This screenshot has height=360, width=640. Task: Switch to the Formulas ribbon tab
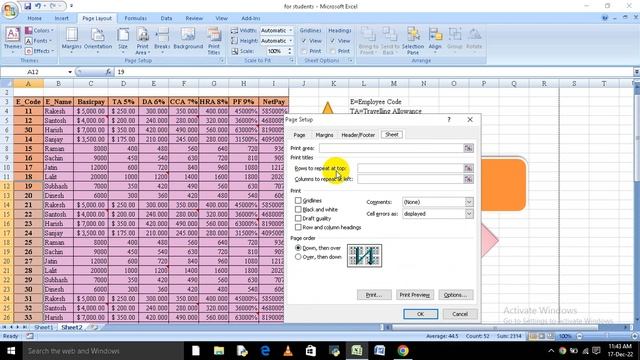click(x=136, y=18)
